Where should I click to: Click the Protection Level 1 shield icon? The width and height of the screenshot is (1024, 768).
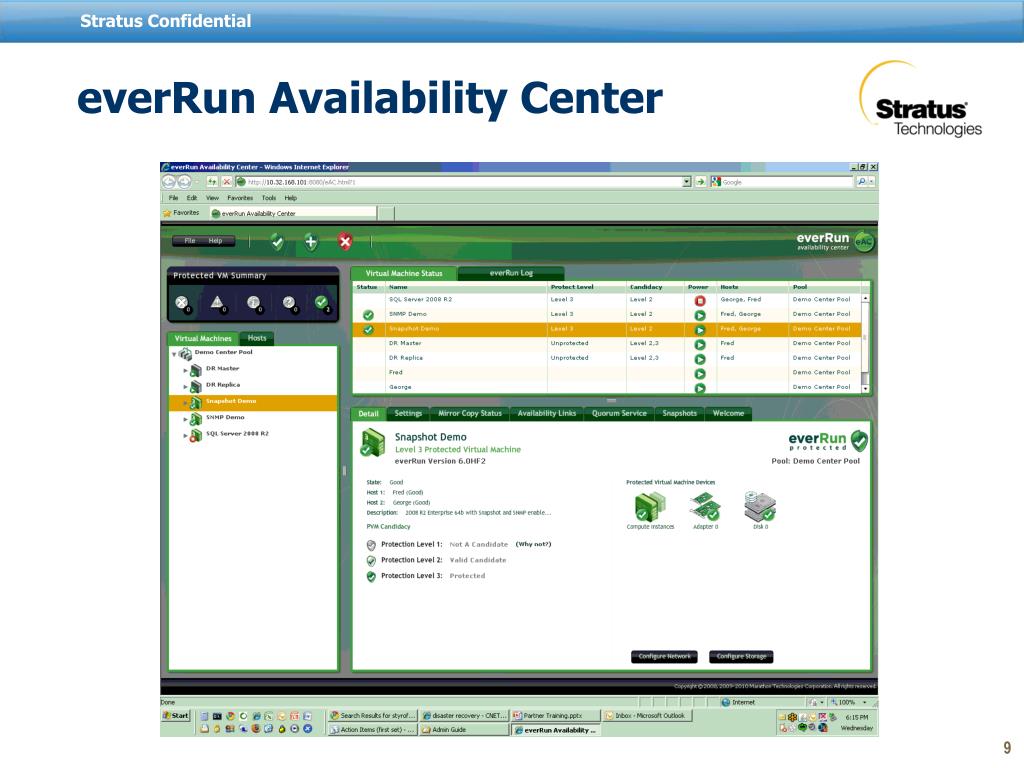[371, 545]
